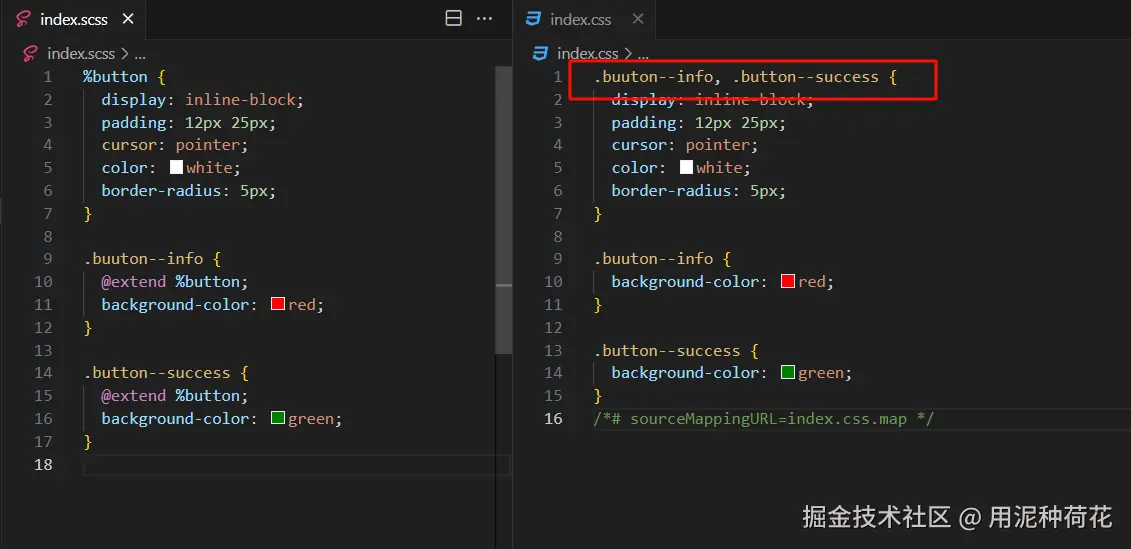Viewport: 1131px width, 549px height.
Task: Click 'cursor: pointer;' in index.css
Action: pos(685,144)
